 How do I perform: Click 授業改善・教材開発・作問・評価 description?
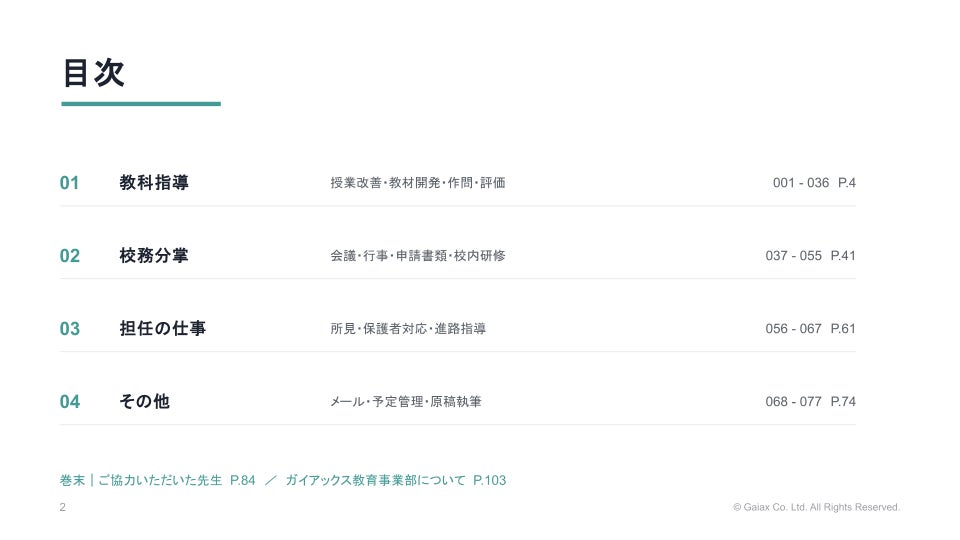(x=418, y=182)
